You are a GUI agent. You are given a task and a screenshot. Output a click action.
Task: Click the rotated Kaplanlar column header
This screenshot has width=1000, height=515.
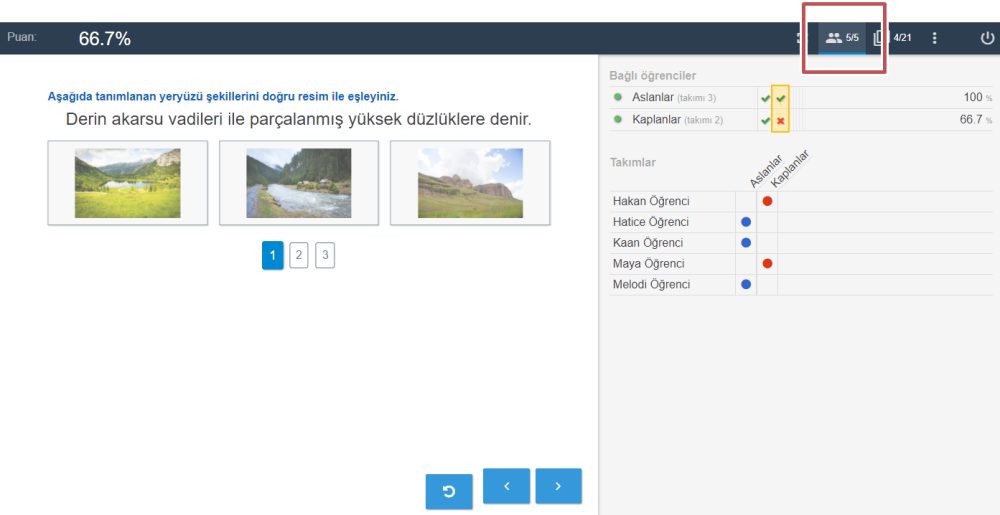click(x=790, y=168)
